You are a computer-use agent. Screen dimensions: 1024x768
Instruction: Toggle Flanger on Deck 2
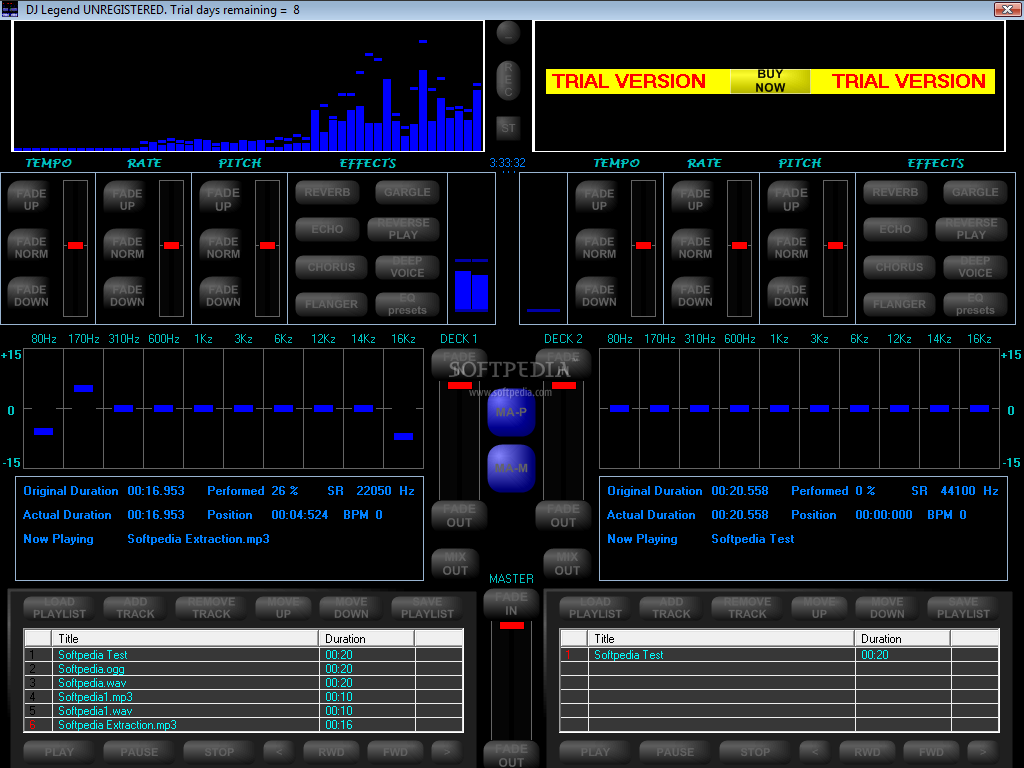899,304
